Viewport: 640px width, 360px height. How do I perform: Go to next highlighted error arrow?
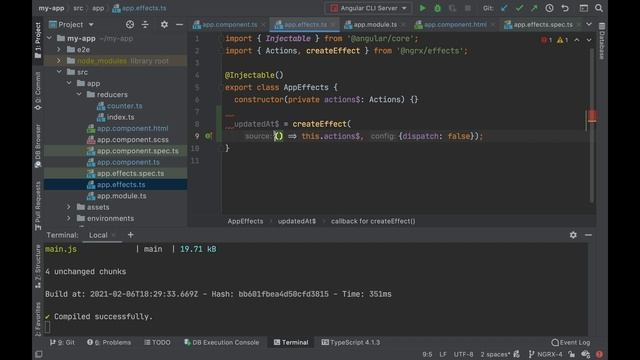tap(589, 40)
